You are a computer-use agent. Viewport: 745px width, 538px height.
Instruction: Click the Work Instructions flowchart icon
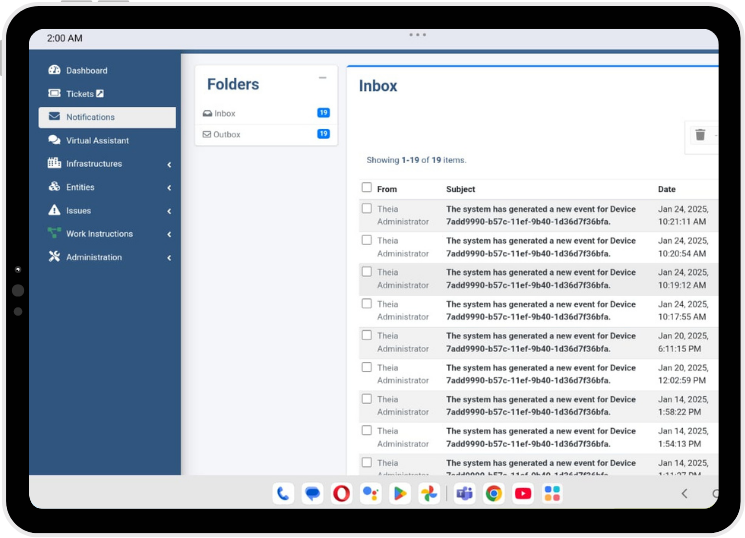[54, 233]
